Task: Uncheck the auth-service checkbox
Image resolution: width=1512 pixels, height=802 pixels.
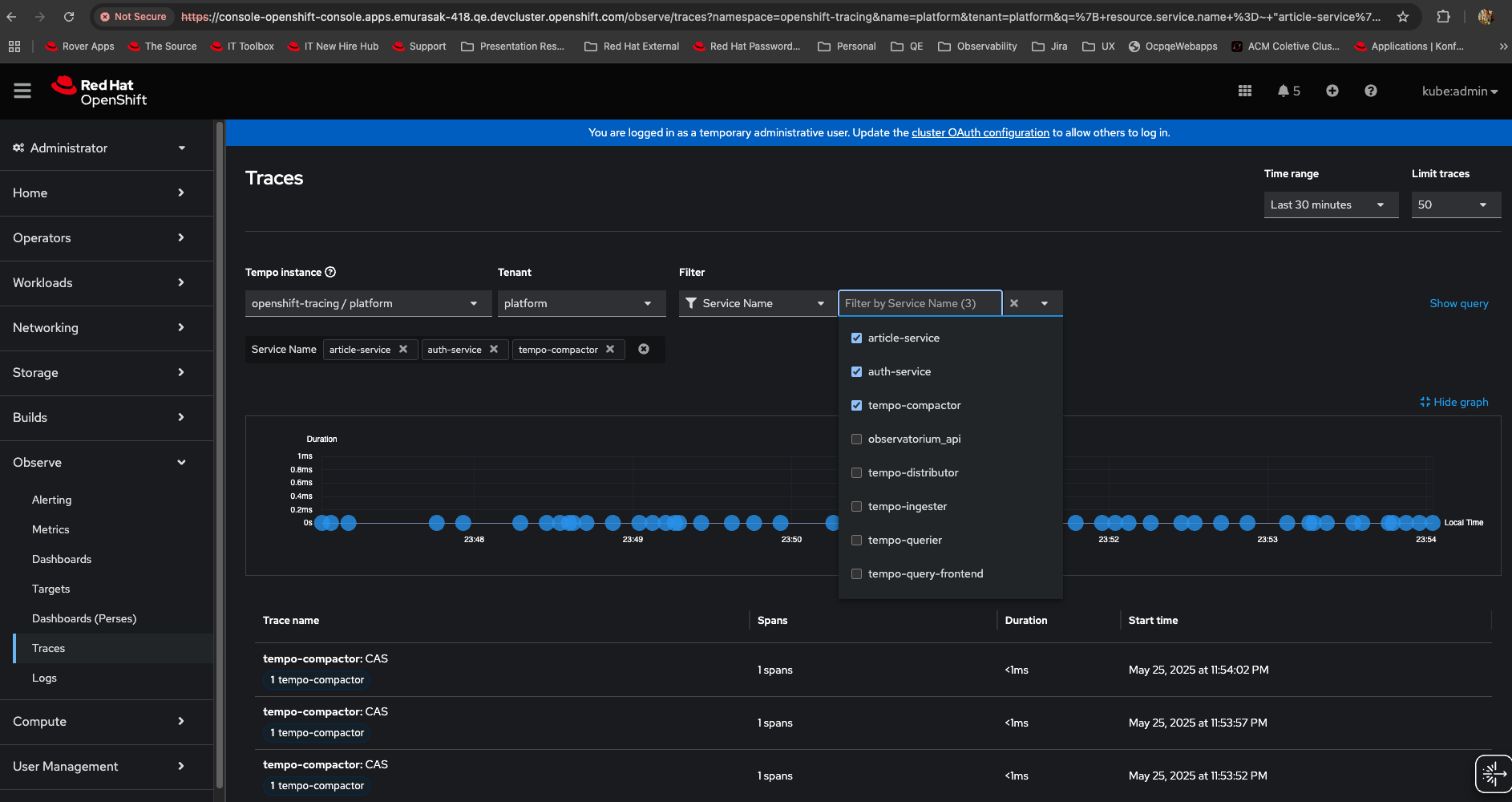Action: coord(856,372)
